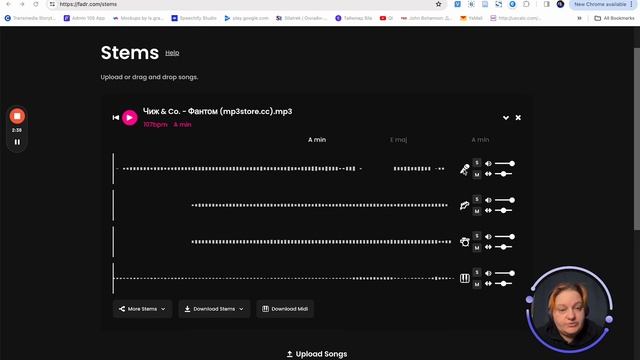Click the vocals volume slider
The width and height of the screenshot is (640, 360).
pyautogui.click(x=505, y=164)
